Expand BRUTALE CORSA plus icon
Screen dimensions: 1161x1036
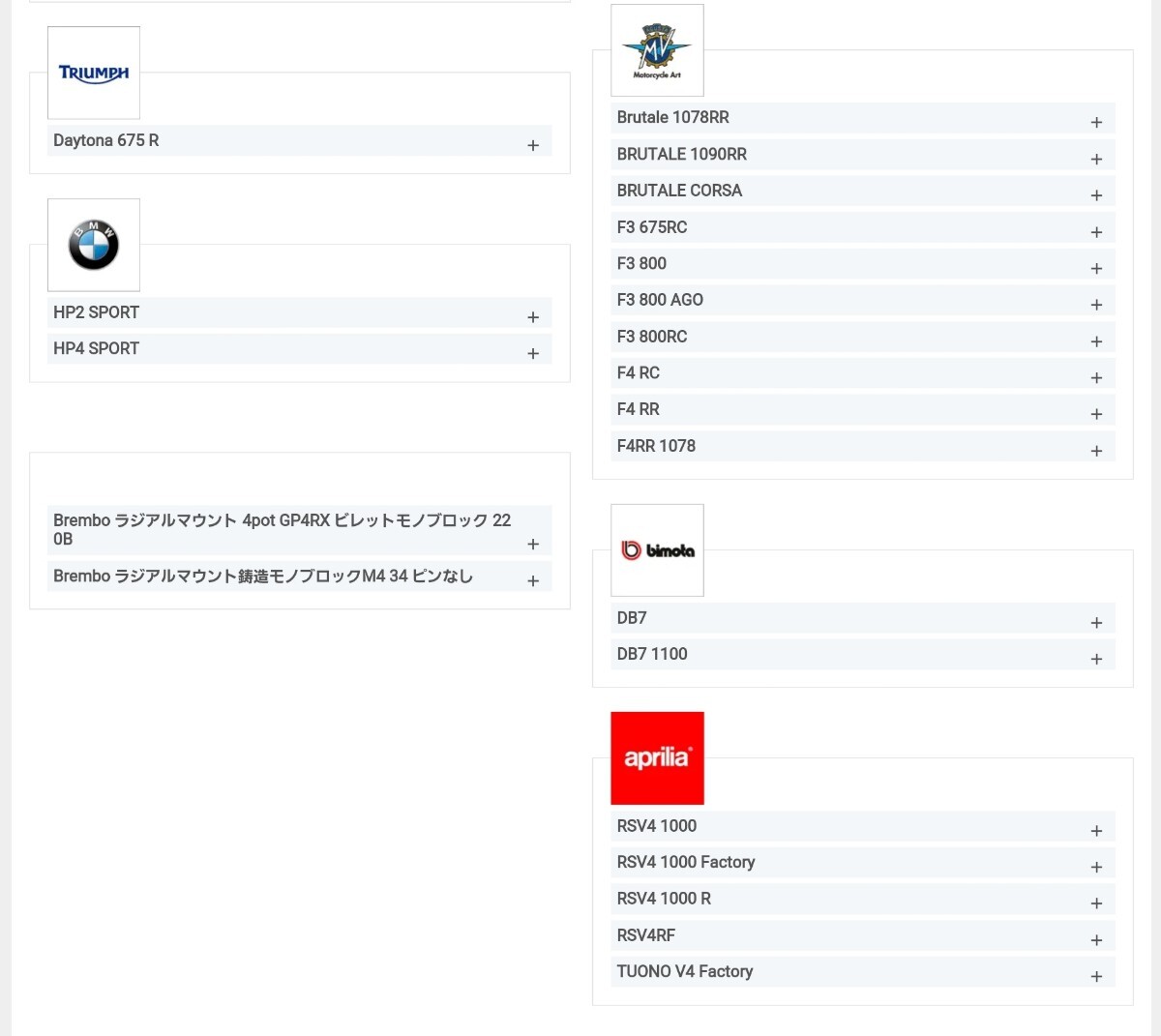[1096, 195]
